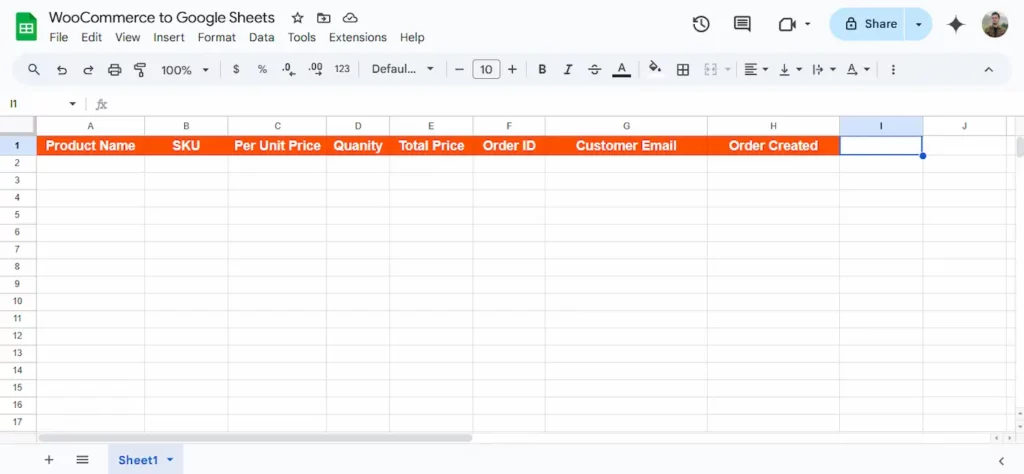Open the Extensions menu

point(358,37)
